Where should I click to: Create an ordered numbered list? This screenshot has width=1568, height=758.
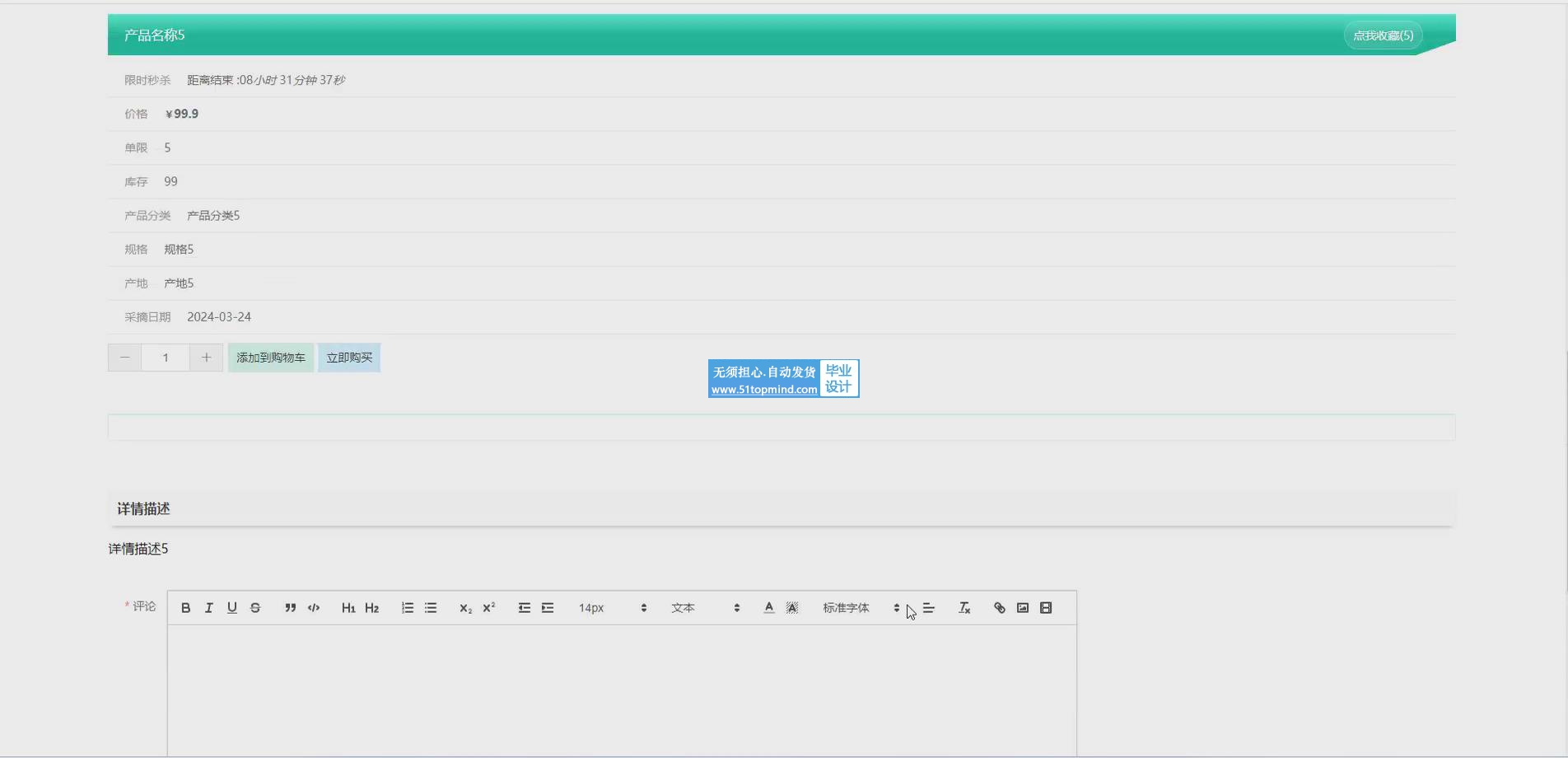coord(407,608)
